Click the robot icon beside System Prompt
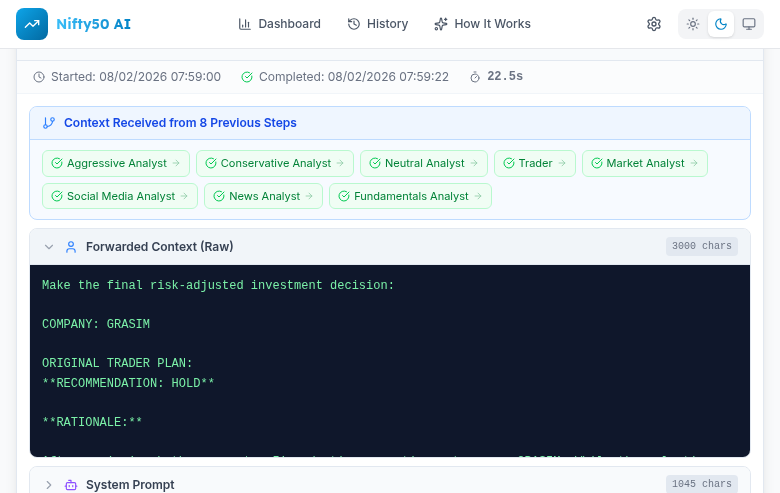This screenshot has width=780, height=493. pyautogui.click(x=71, y=484)
